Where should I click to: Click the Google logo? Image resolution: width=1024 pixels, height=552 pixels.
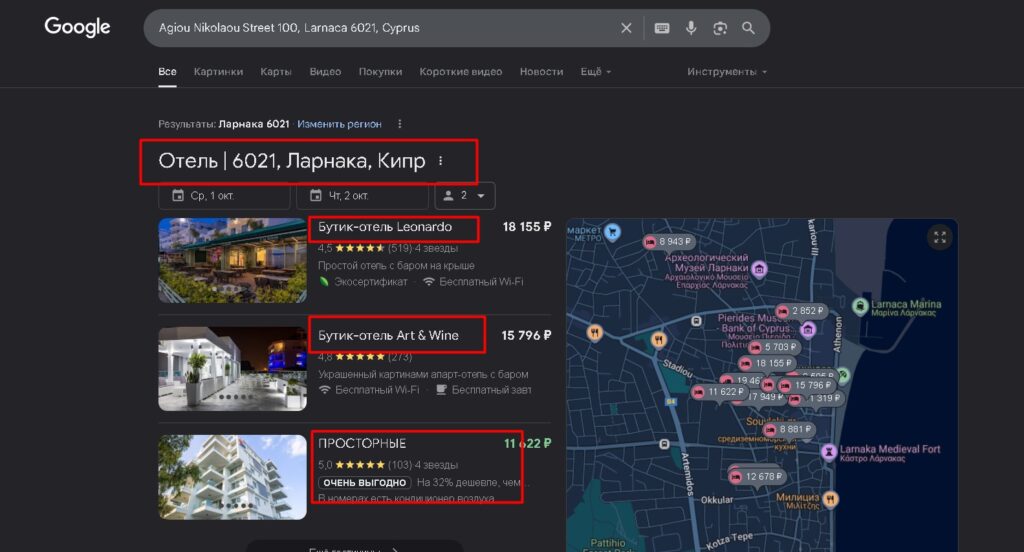point(77,28)
